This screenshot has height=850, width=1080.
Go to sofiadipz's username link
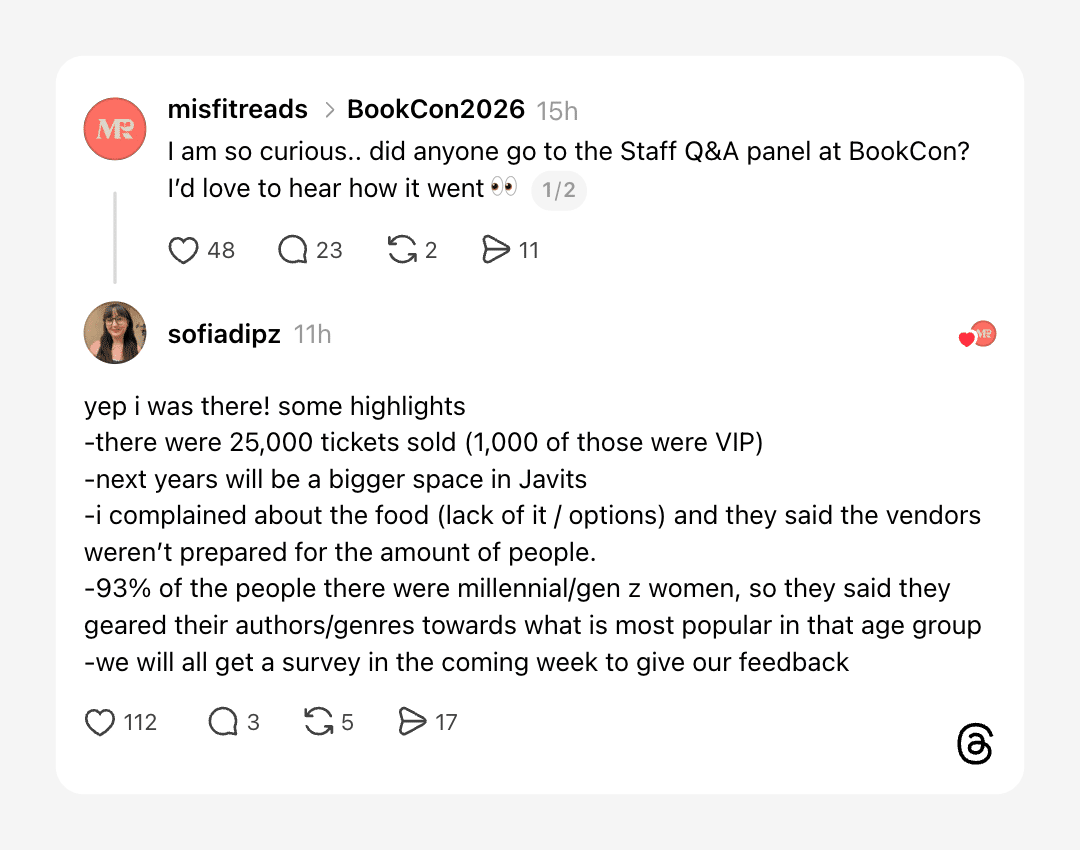224,334
